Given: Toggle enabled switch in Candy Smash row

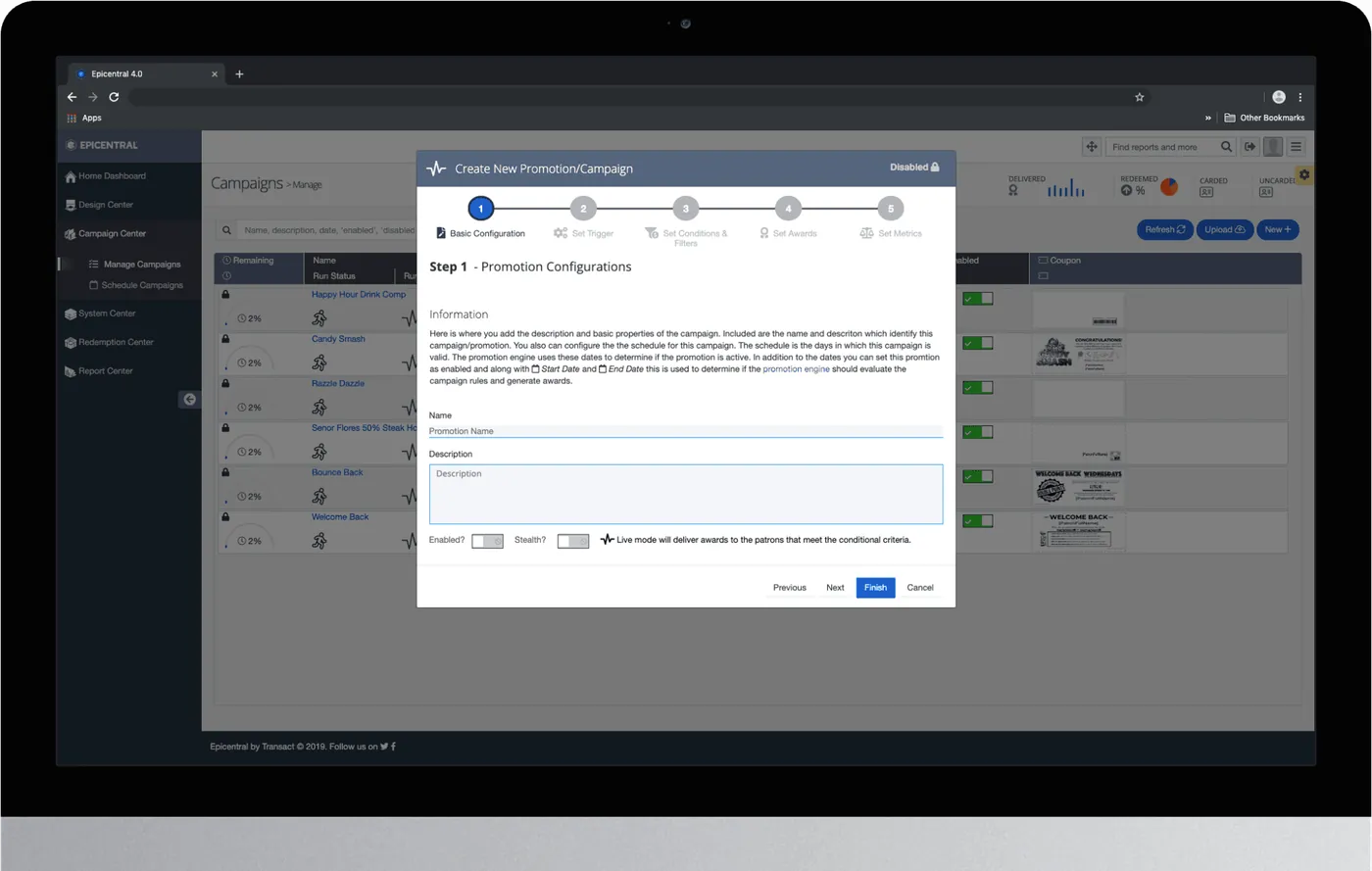Looking at the screenshot, I should 978,343.
